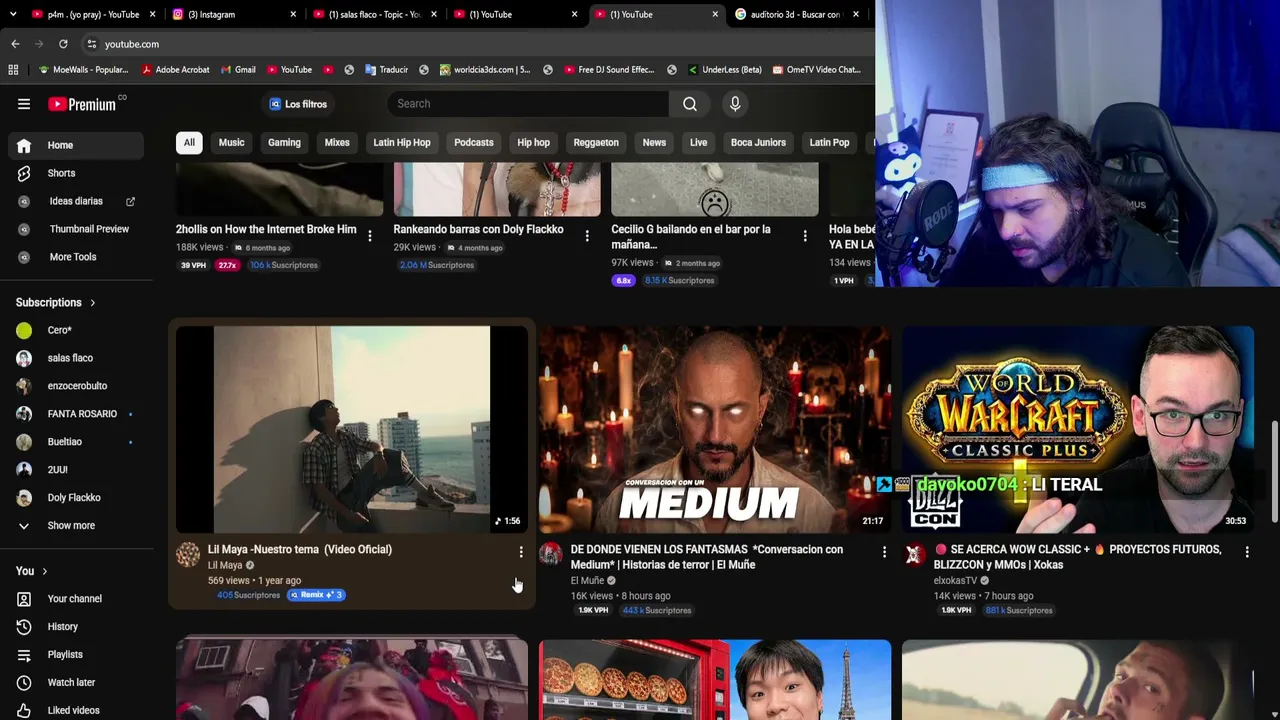
Task: View site information icon in address bar
Action: tap(91, 44)
